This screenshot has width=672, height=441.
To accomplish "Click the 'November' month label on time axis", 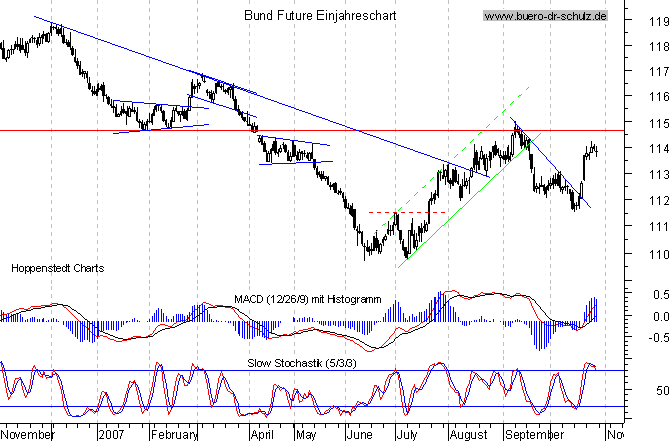I will [28, 435].
